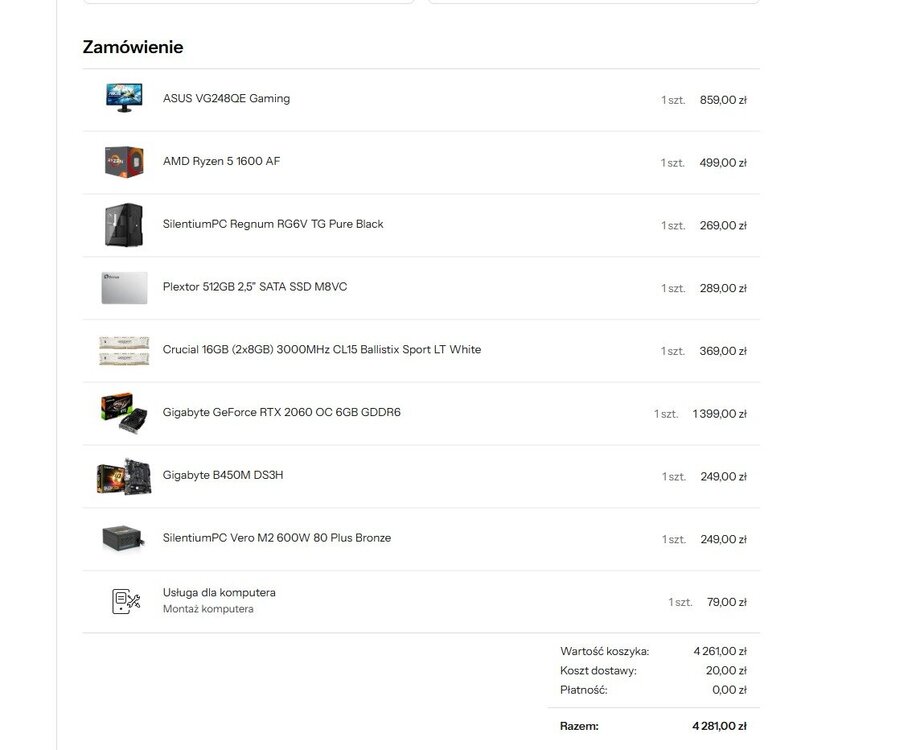Open Crucial 16GB Ballistix Sport LT White
The image size is (916, 750).
322,349
